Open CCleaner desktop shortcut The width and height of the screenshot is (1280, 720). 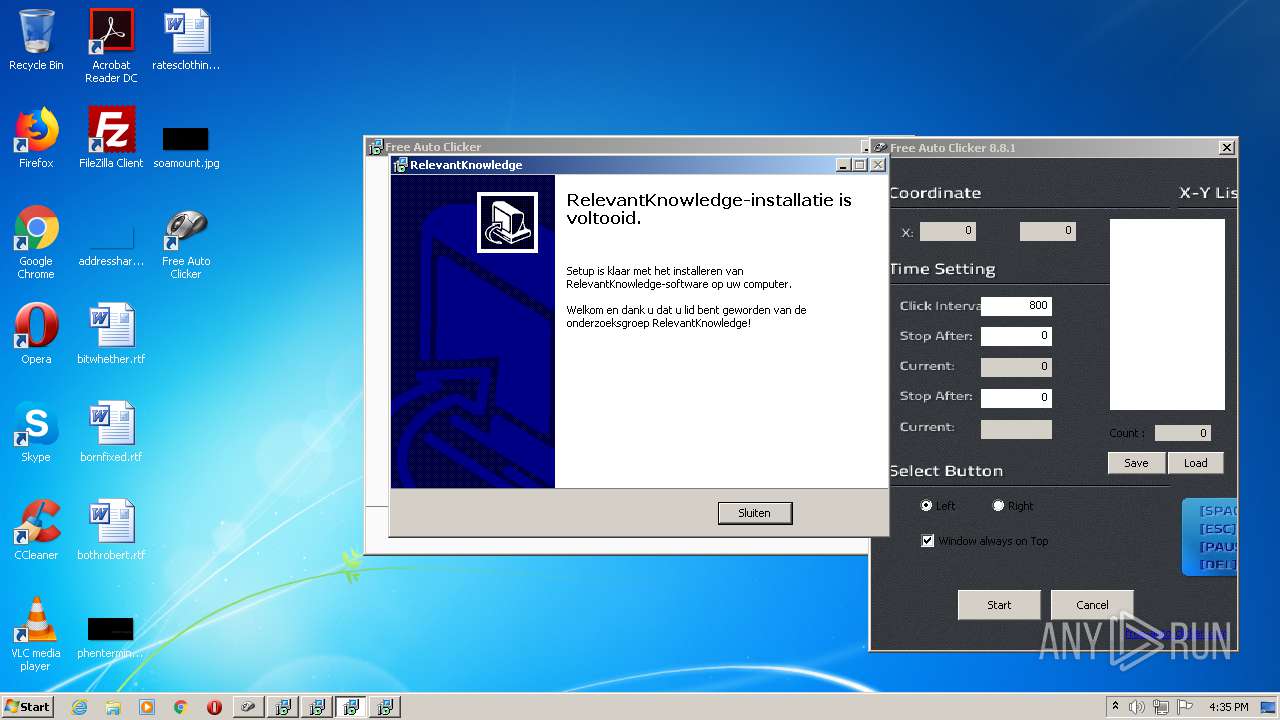(x=36, y=530)
